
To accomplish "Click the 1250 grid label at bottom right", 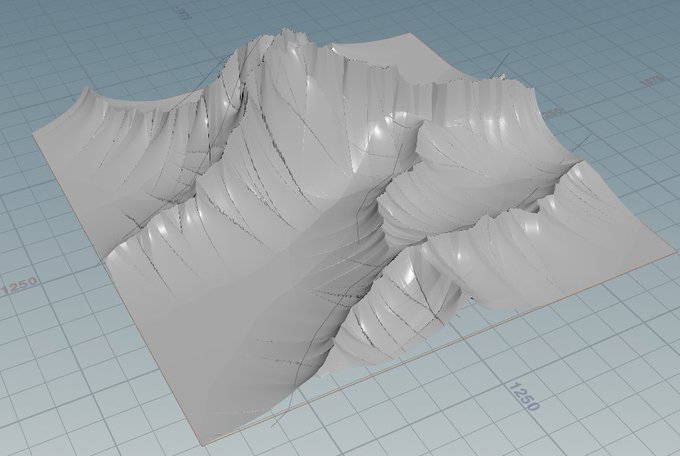I will [x=524, y=396].
